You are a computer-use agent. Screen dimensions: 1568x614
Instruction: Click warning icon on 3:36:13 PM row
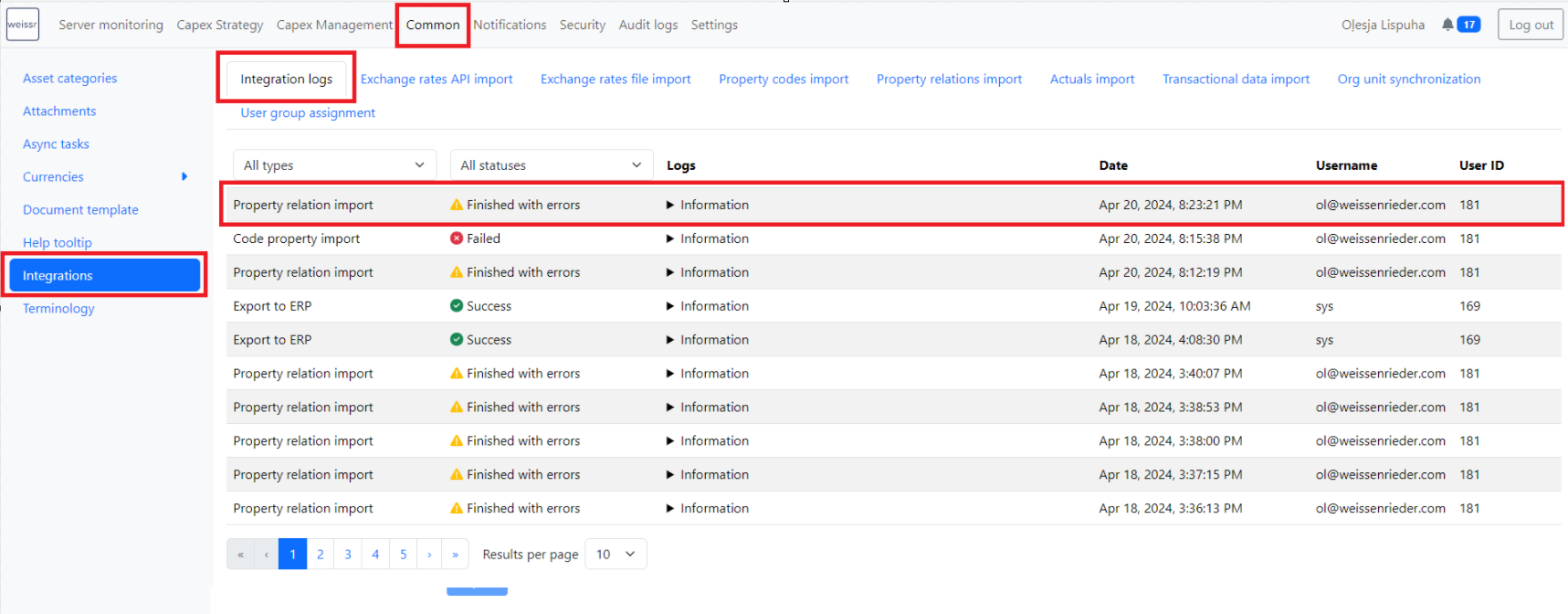[x=457, y=509]
